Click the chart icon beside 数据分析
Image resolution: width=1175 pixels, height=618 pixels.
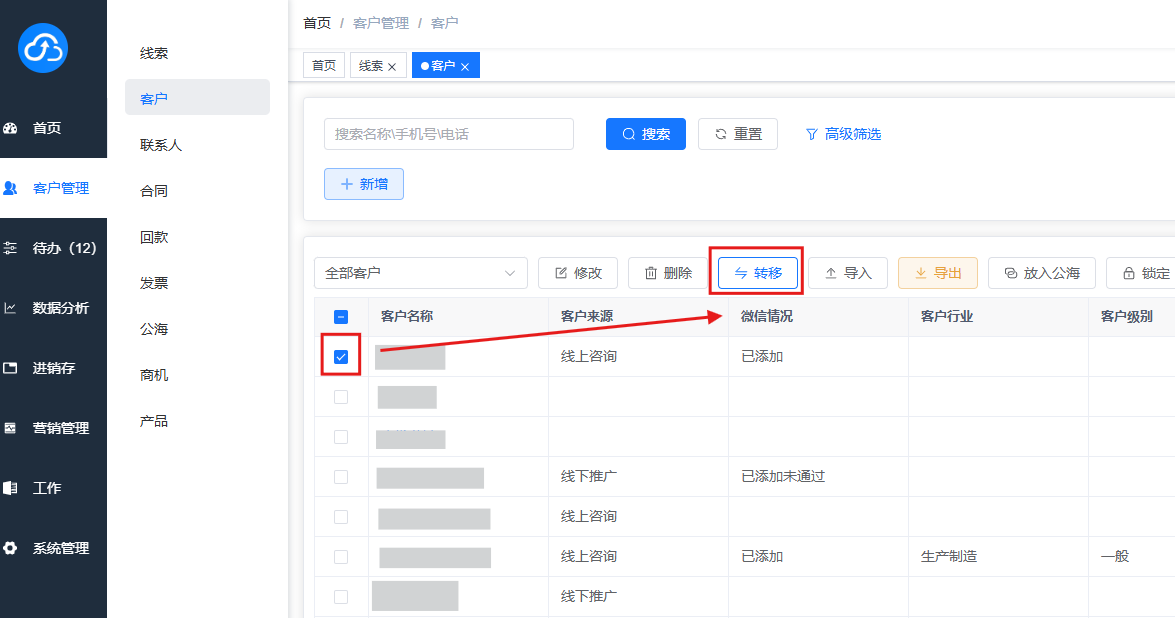10,308
